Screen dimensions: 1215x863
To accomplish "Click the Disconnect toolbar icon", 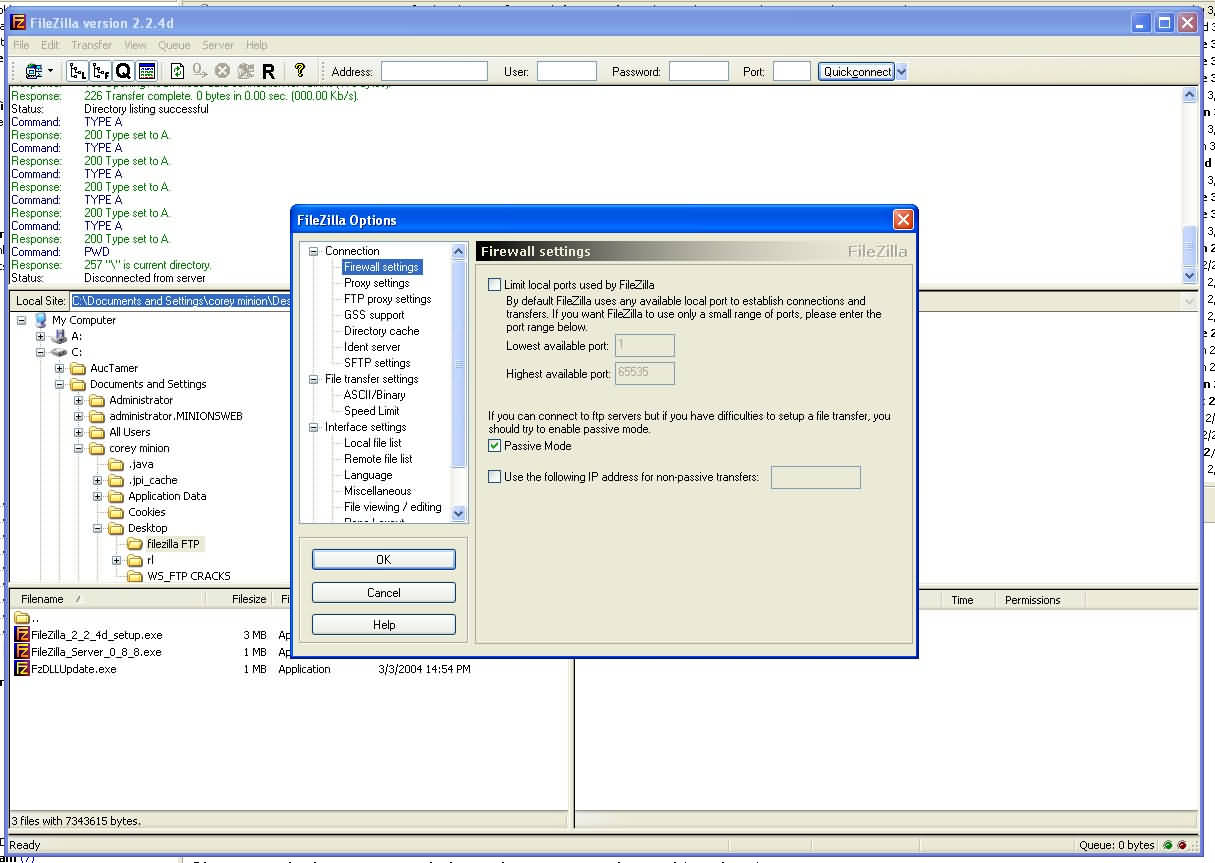I will [x=246, y=71].
